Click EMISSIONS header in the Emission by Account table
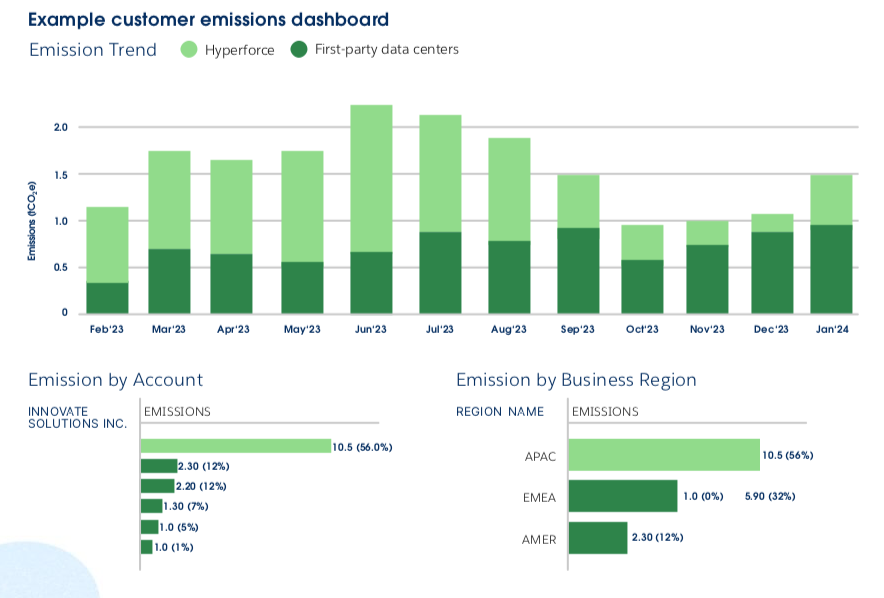Viewport: 884px width, 598px height. (x=177, y=412)
